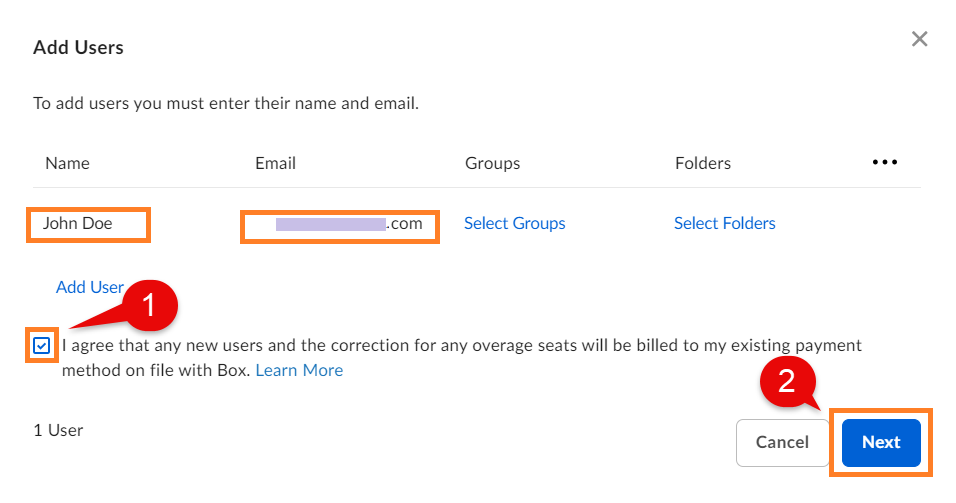The width and height of the screenshot is (956, 503).
Task: Click the email address input field
Action: pos(339,225)
